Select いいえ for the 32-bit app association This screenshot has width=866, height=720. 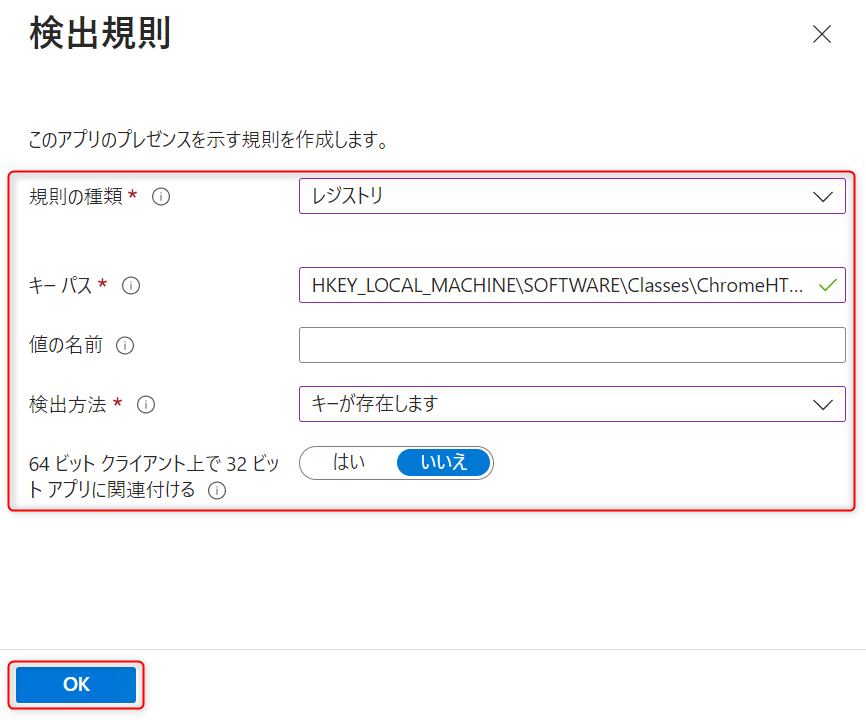(x=444, y=462)
